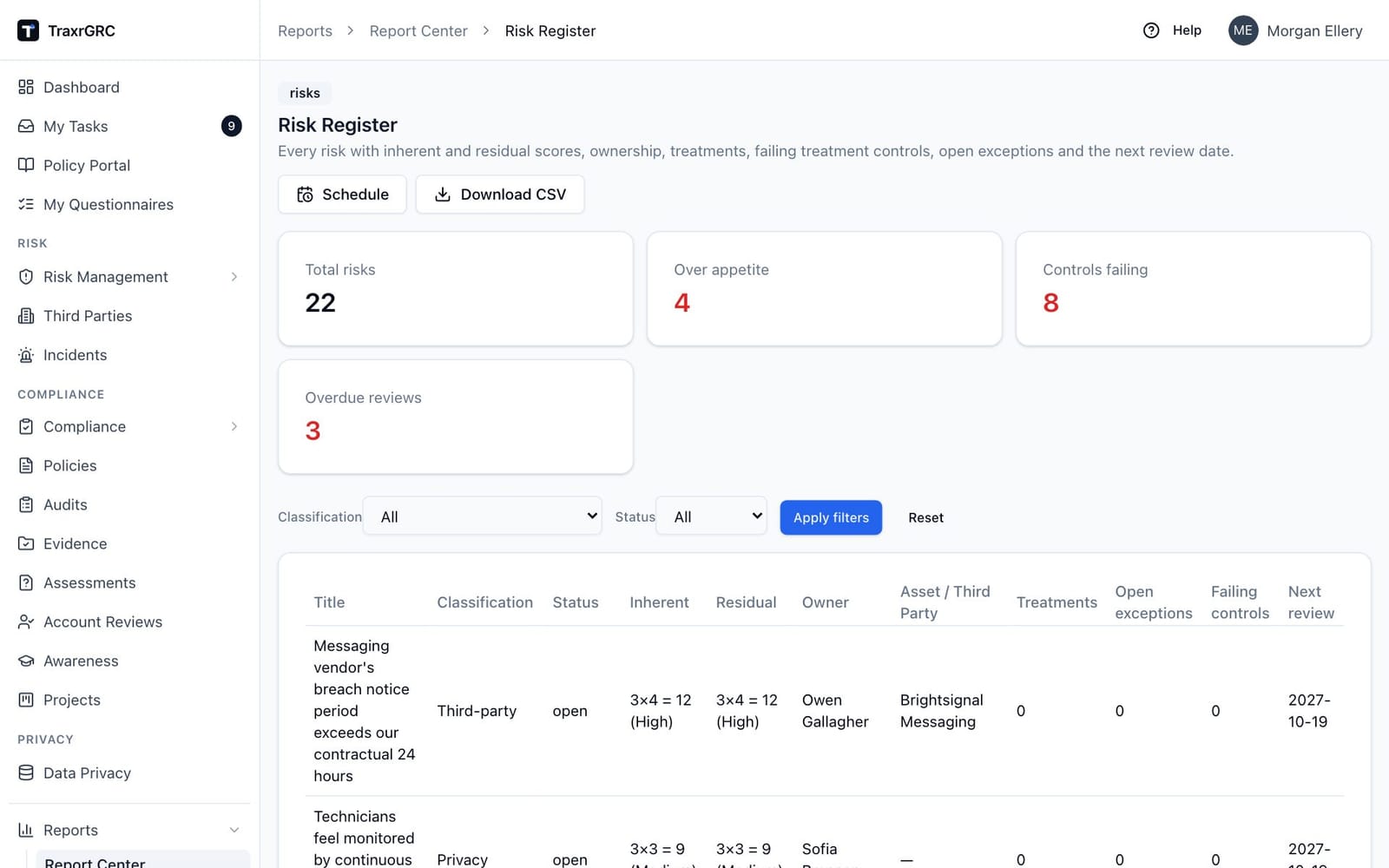The image size is (1389, 868).
Task: Click Owen Gallagher owner cell
Action: coord(835,711)
